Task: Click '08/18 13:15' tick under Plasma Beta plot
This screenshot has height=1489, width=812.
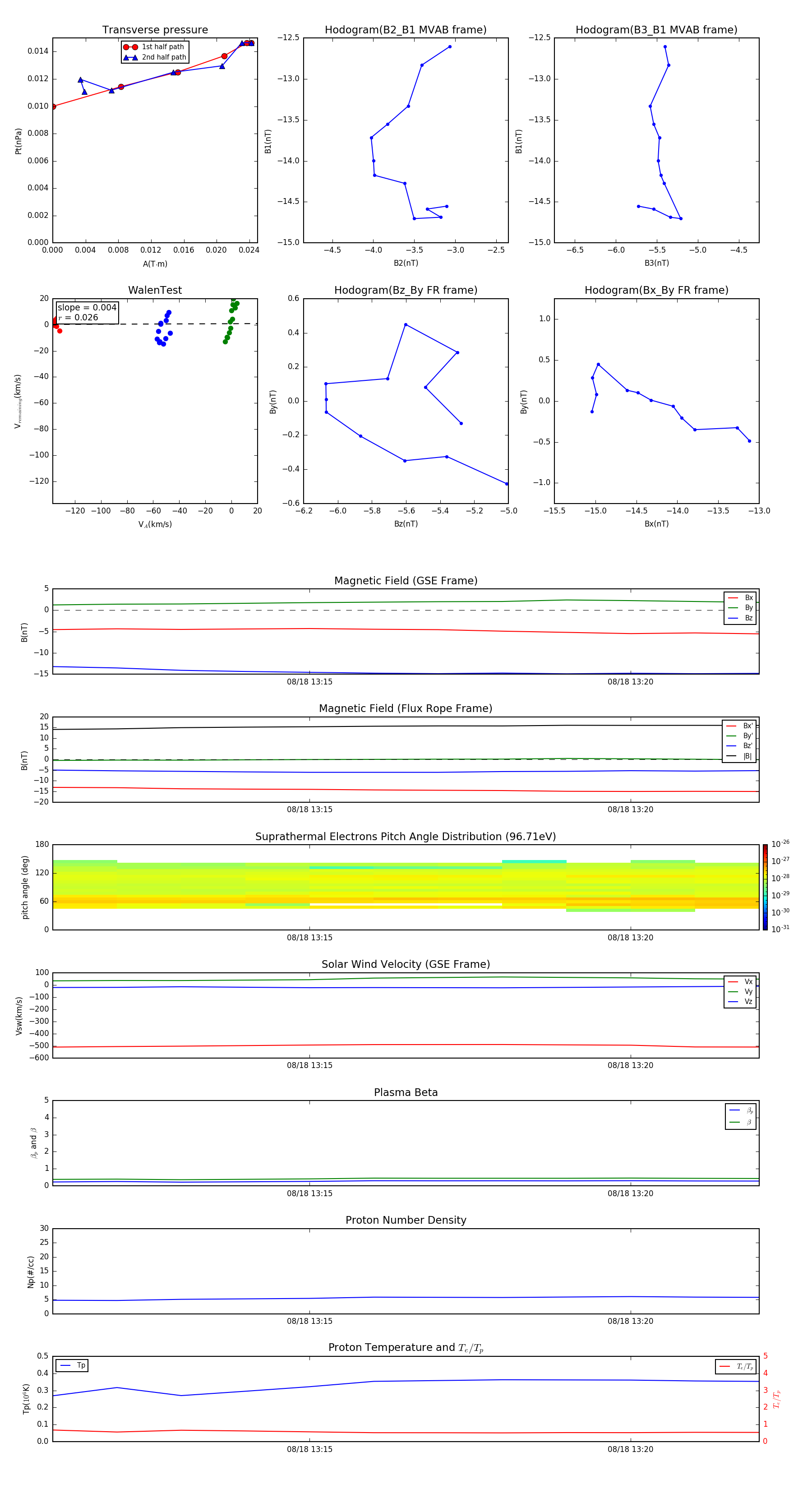Action: 310,1193
